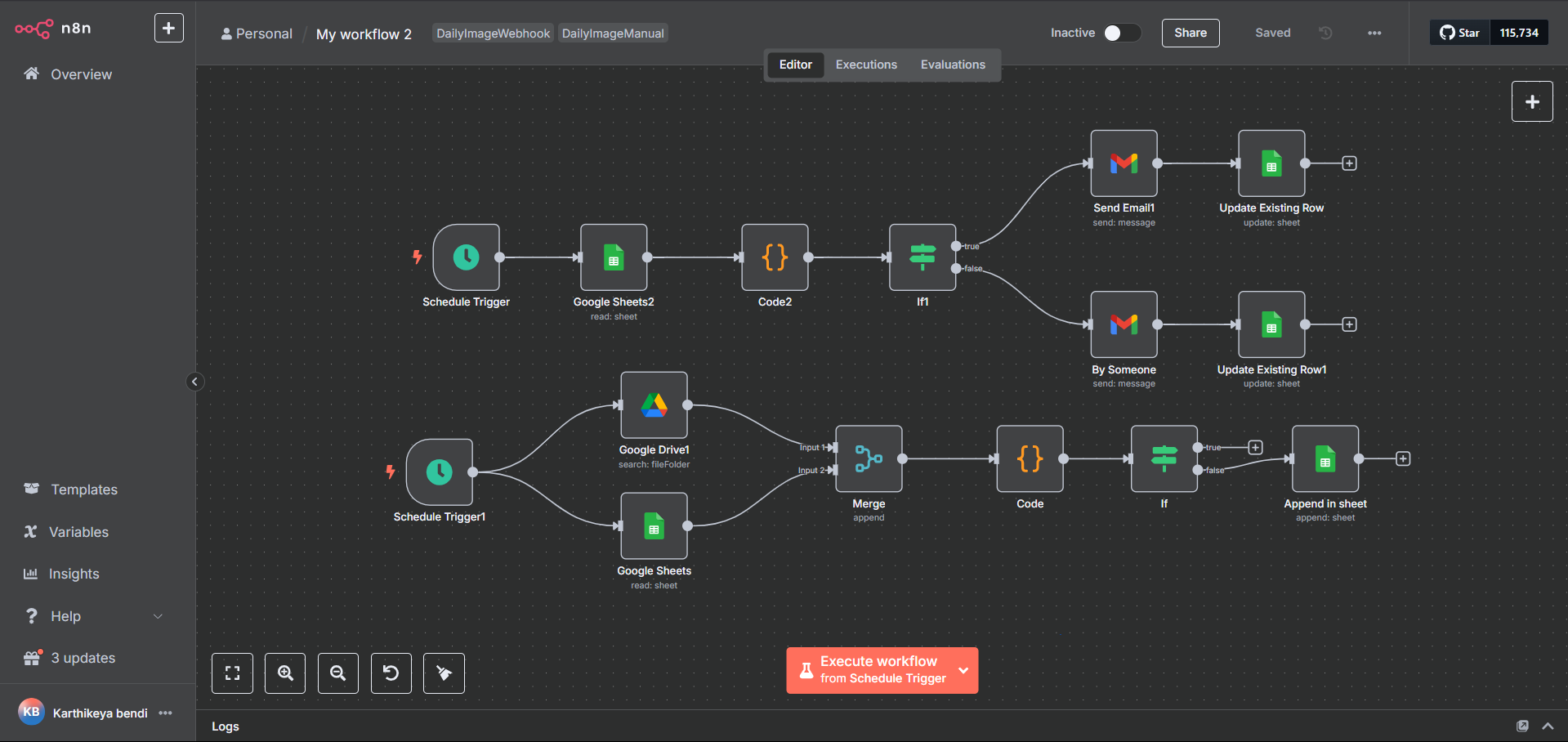
Task: Collapse the left sidebar
Action: pos(194,382)
